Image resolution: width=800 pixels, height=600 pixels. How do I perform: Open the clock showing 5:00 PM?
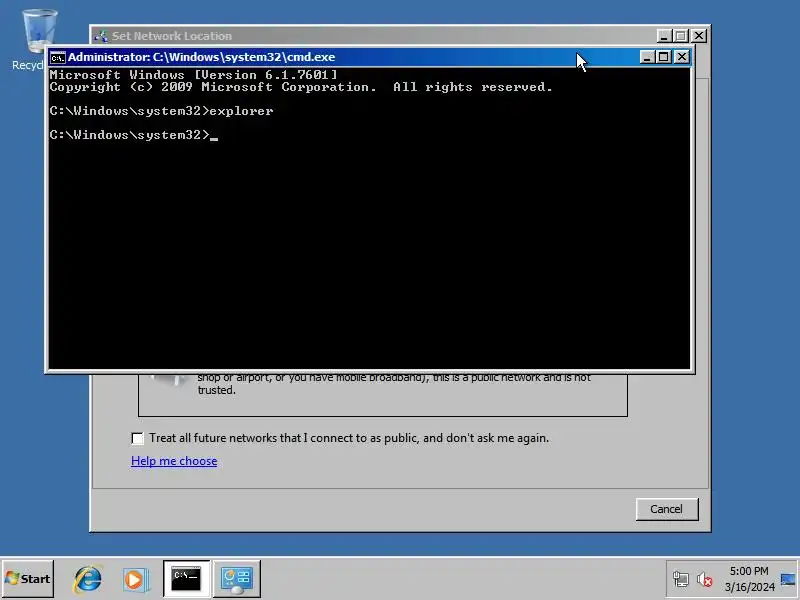click(749, 579)
